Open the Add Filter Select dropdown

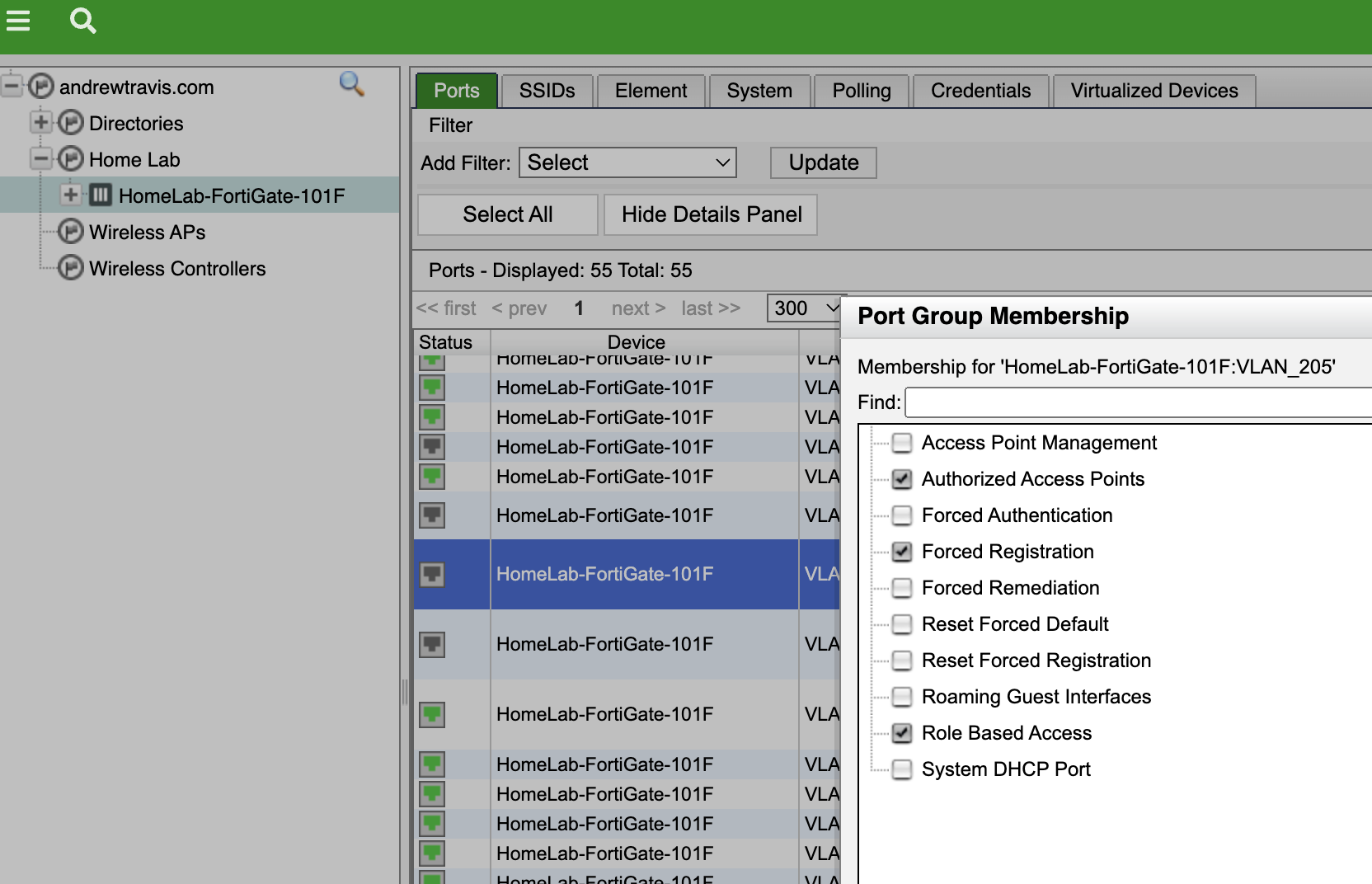click(x=627, y=162)
